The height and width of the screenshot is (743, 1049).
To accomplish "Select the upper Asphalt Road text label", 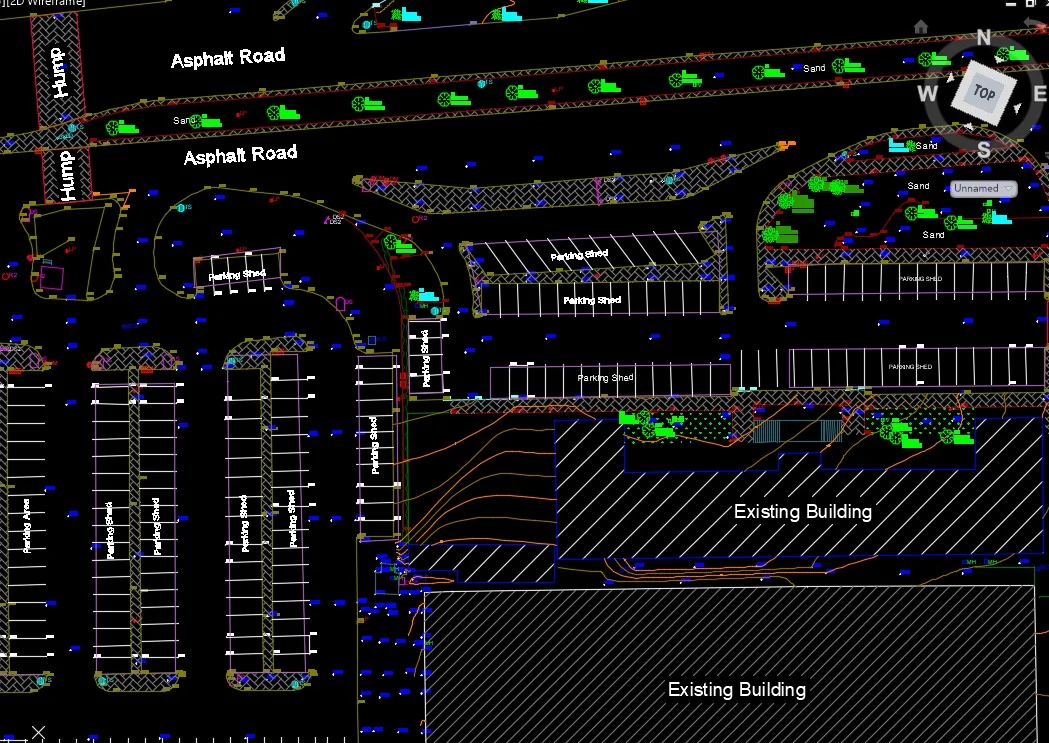I will 228,58.
